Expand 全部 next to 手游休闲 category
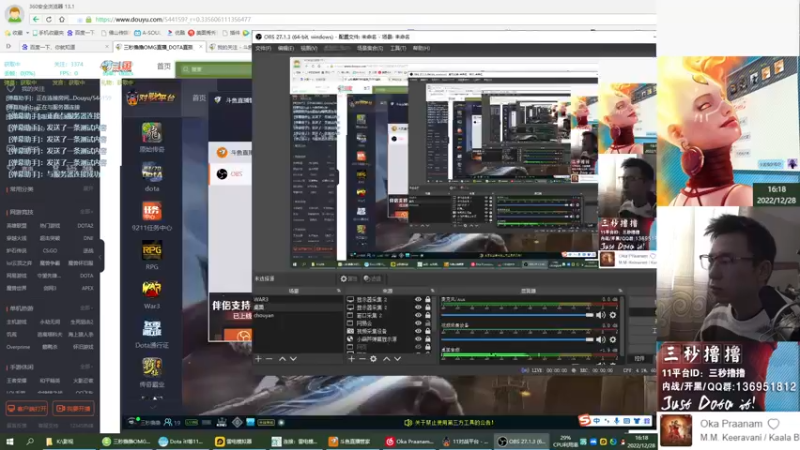Screen dimensions: 800x450 85,367
